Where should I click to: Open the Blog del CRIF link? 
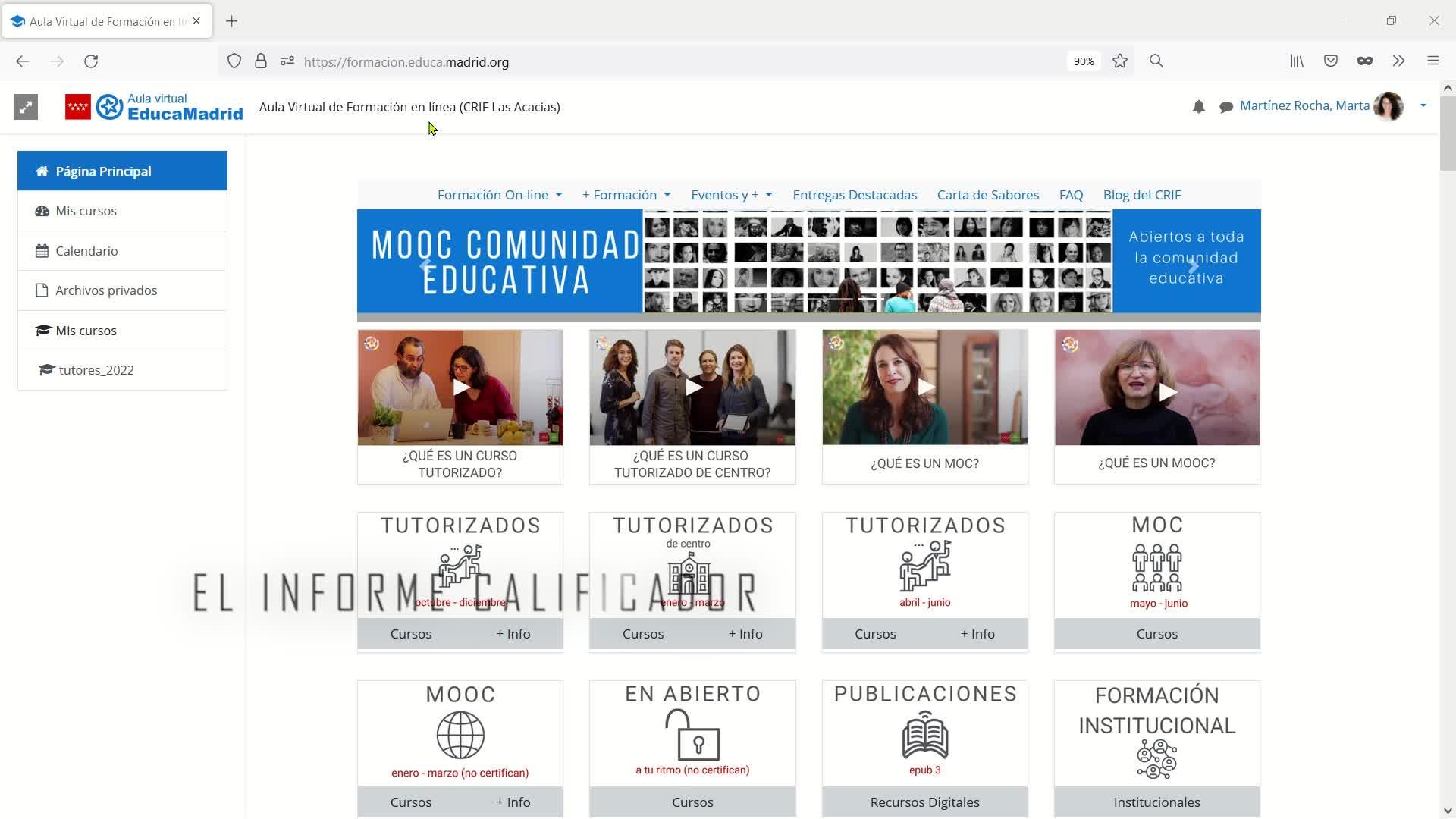coord(1141,195)
